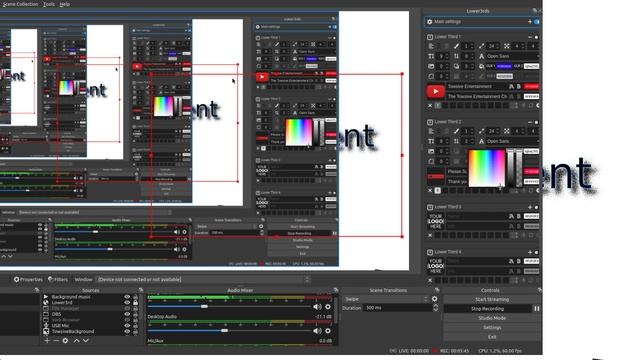Hide the Lower3rd source
The height and width of the screenshot is (360, 640).
pyautogui.click(x=127, y=302)
